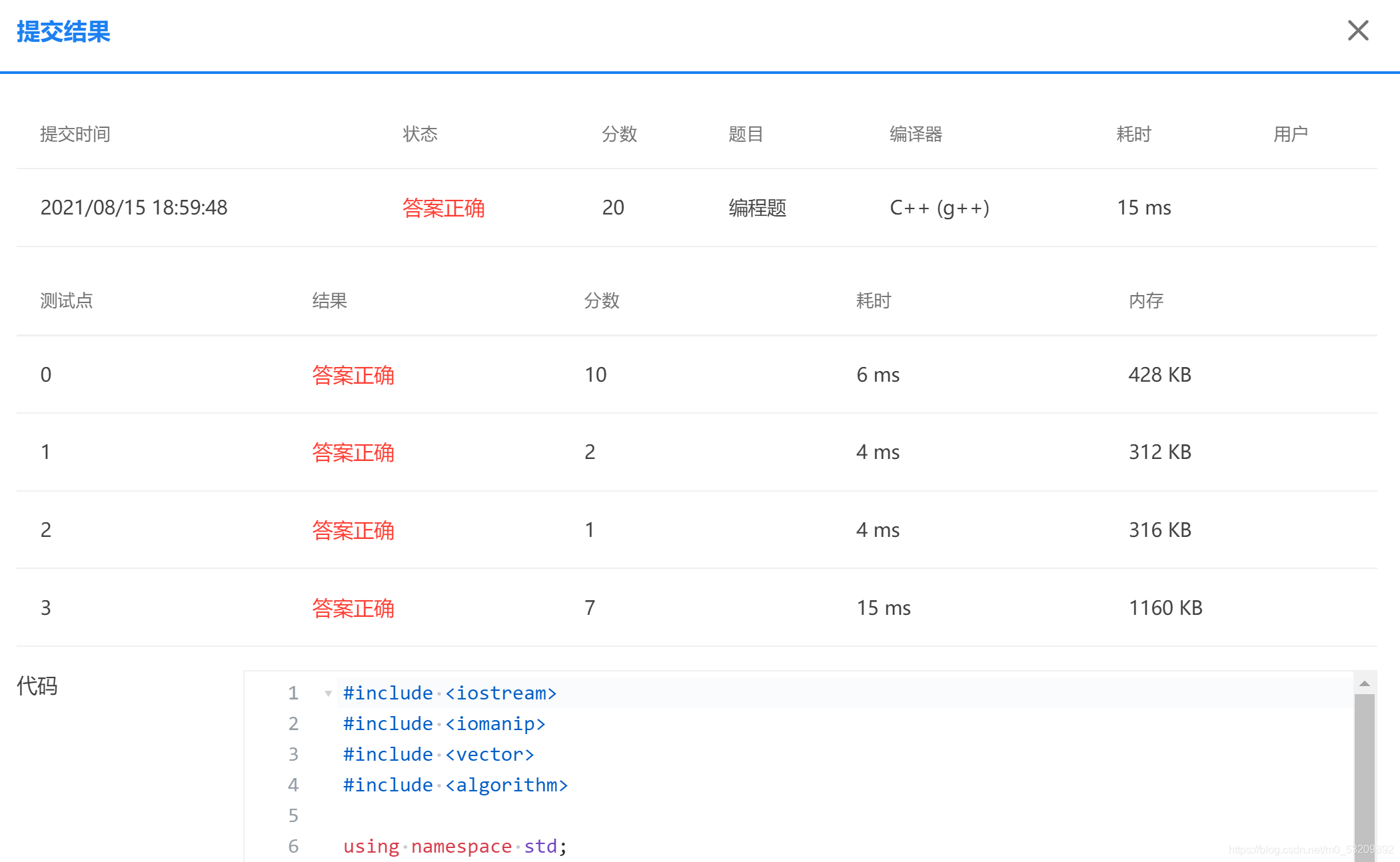The height and width of the screenshot is (862, 1400).
Task: Click the C++ (g++) compiler cell
Action: pyautogui.click(x=939, y=208)
